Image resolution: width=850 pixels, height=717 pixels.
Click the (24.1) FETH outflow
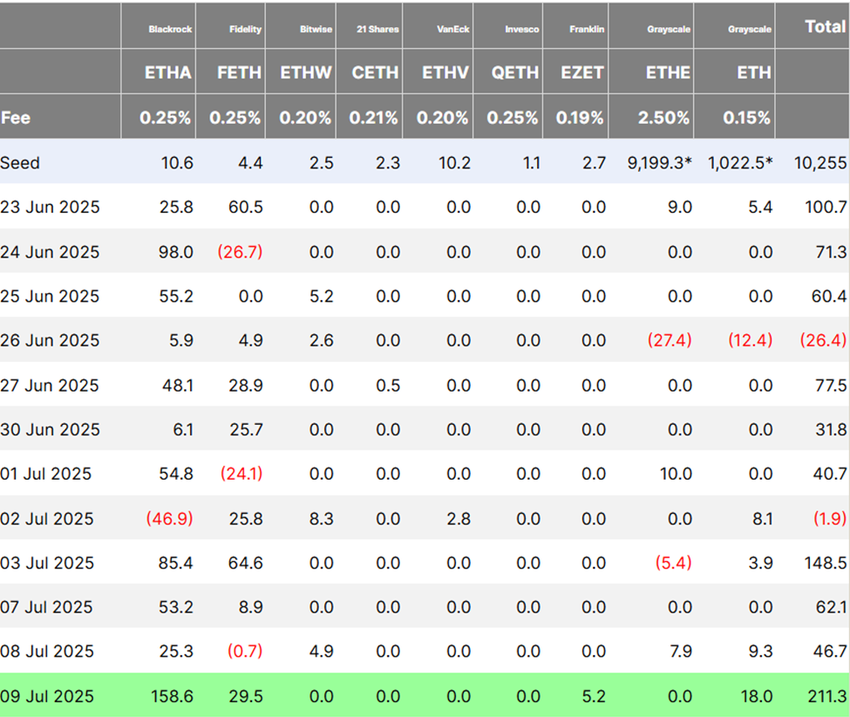pyautogui.click(x=241, y=474)
